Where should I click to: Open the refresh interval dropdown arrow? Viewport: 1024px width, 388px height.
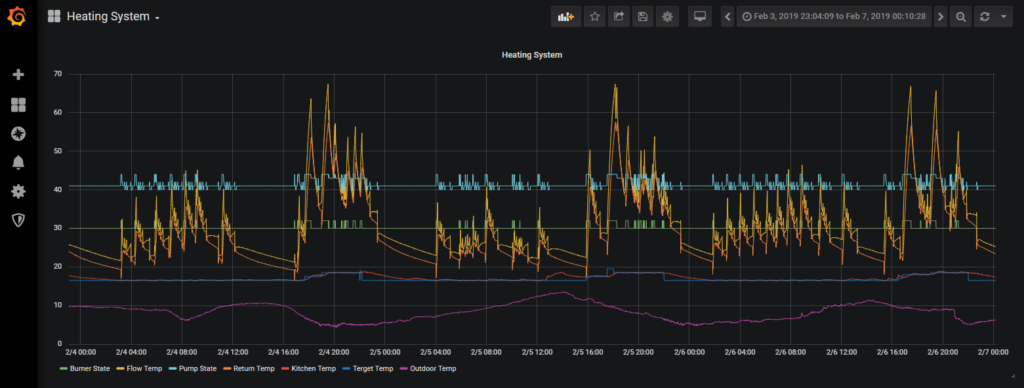1003,17
